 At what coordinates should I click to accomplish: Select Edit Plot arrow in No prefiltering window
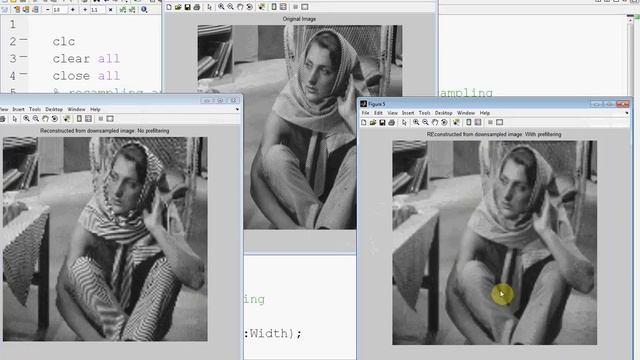click(15, 119)
